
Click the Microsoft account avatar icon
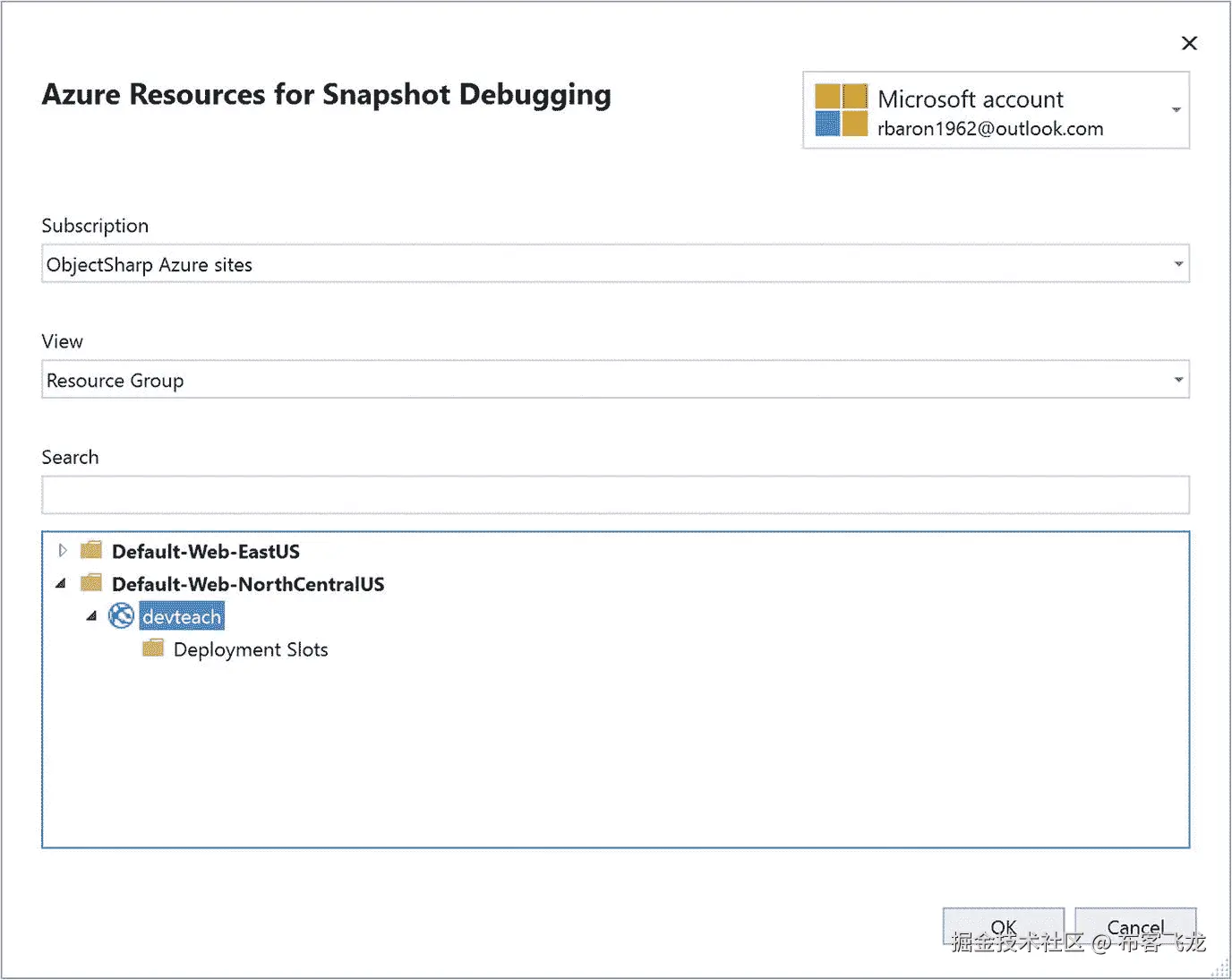(841, 110)
